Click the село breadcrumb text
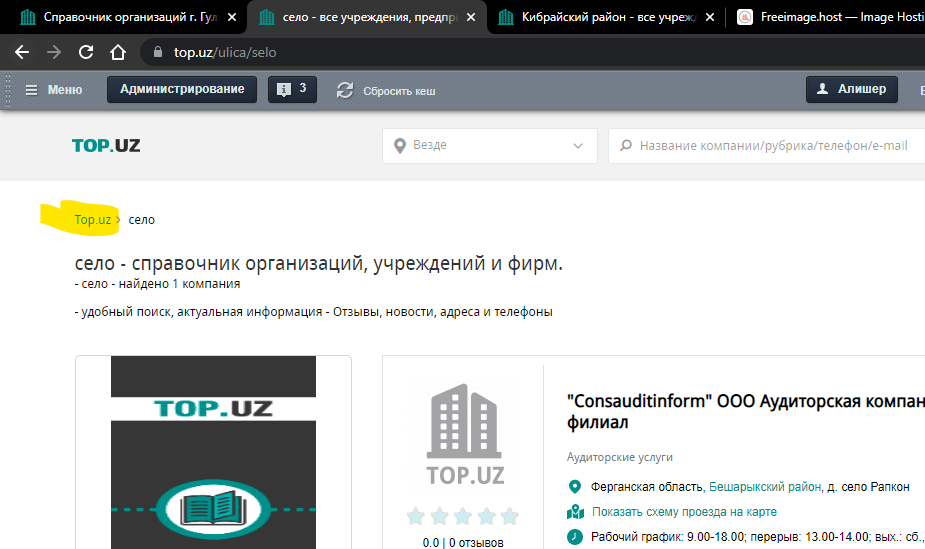925x549 pixels. [x=142, y=220]
